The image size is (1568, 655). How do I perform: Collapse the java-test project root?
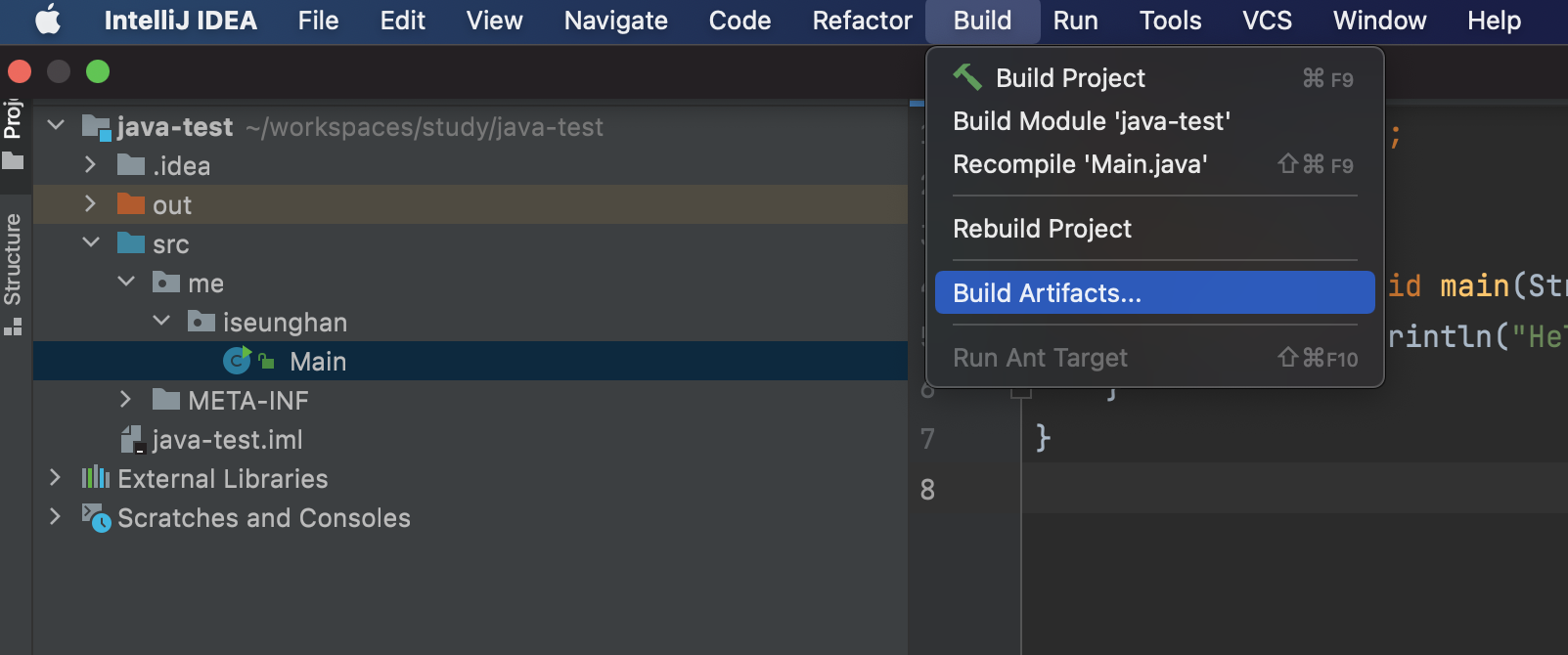[56, 125]
